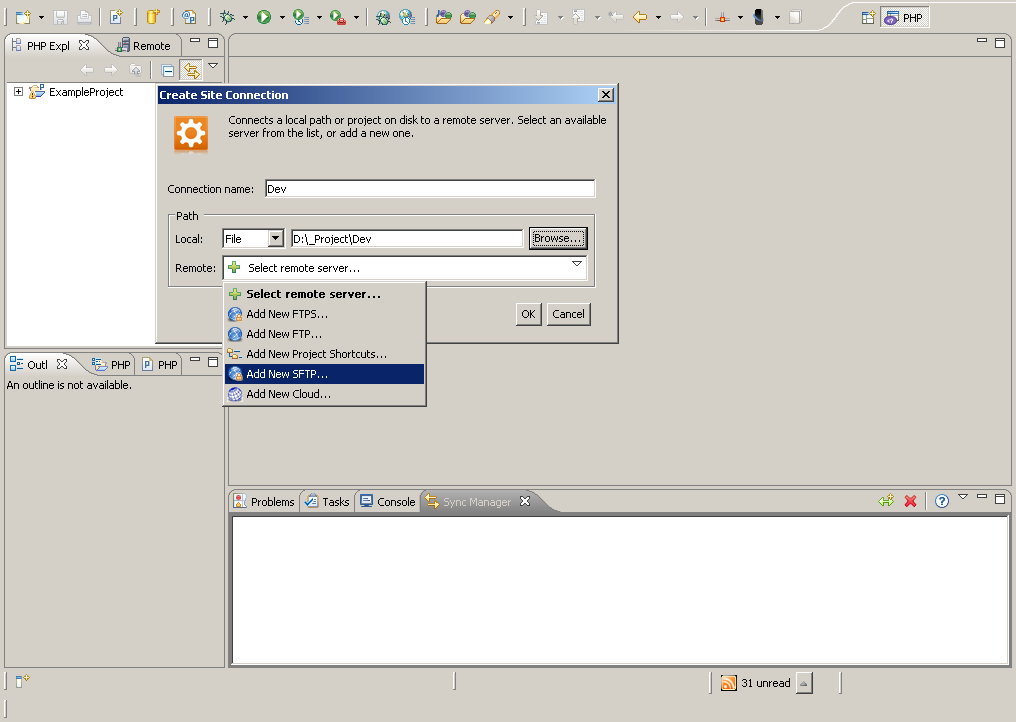1016x722 pixels.
Task: Click the Debug bug icon in toolbar
Action: click(228, 17)
